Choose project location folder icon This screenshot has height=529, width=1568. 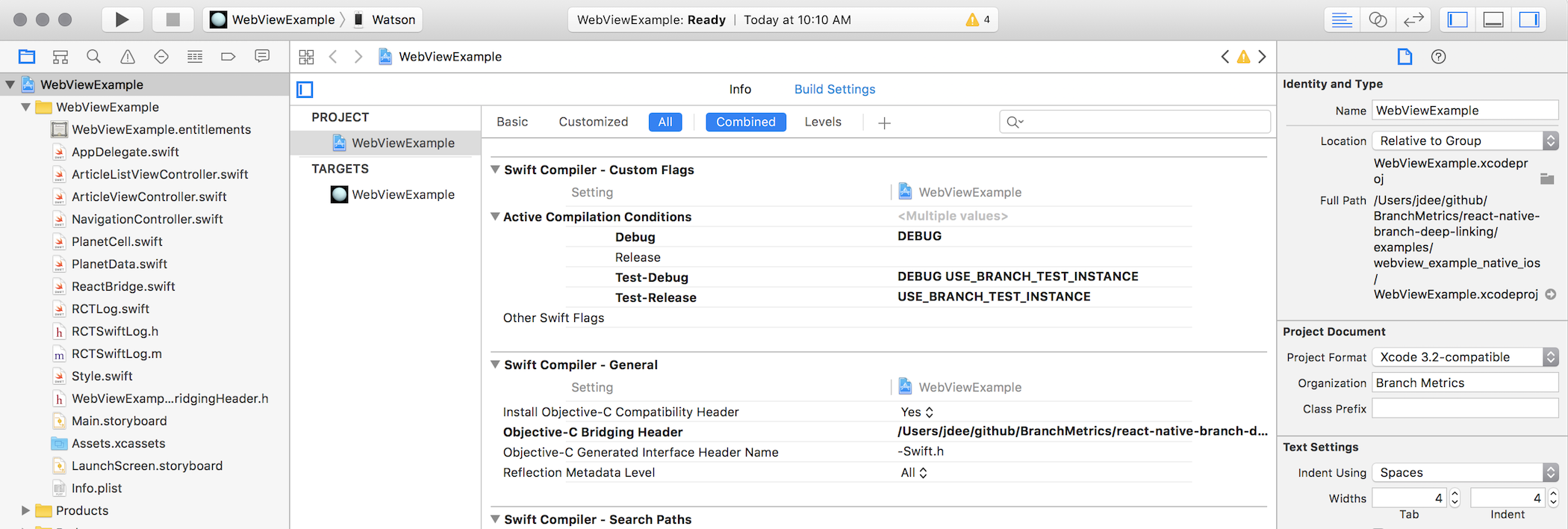pos(1547,179)
